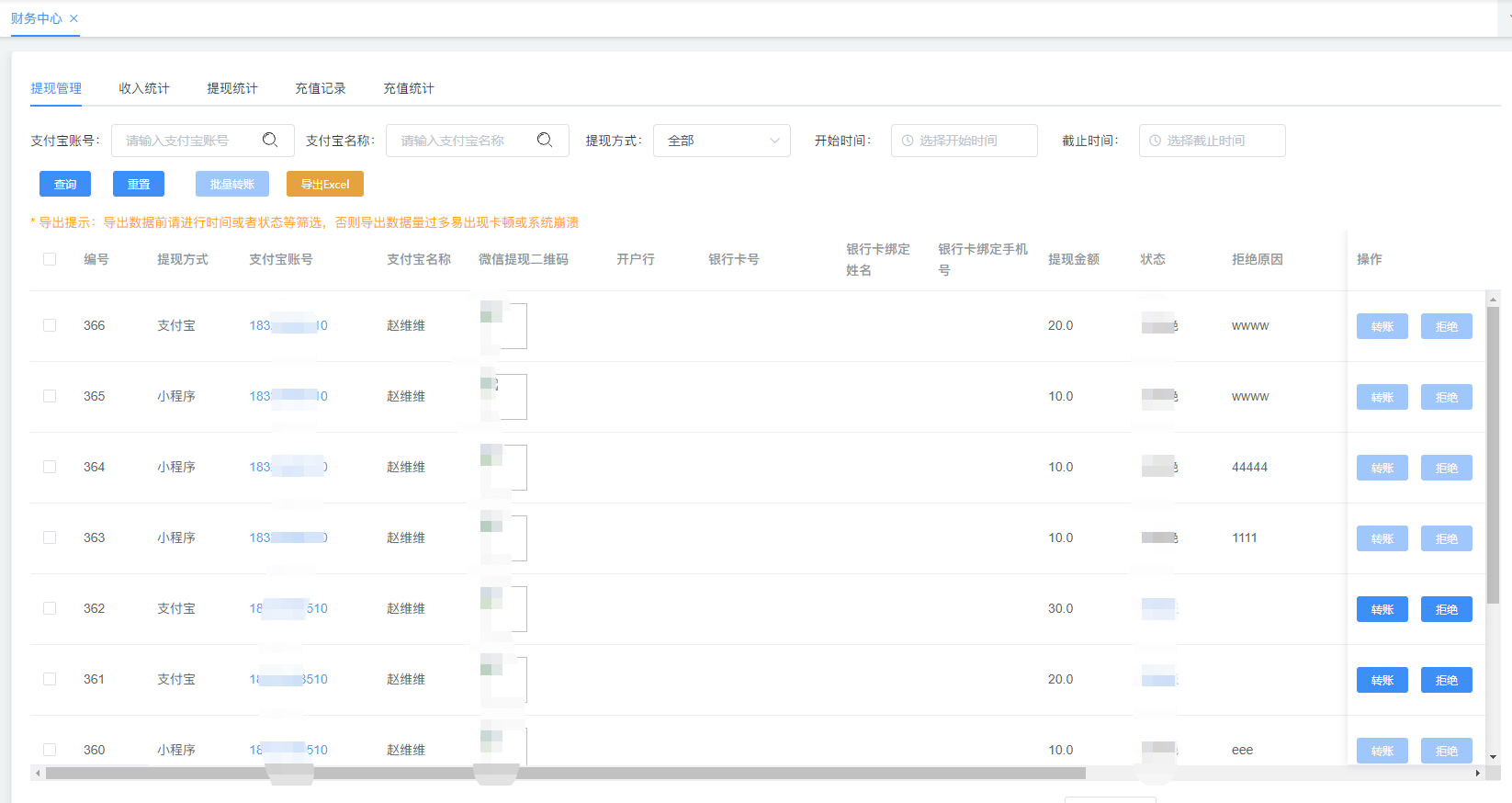Image resolution: width=1512 pixels, height=803 pixels.
Task: Click the table scrollbar down arrow
Action: pyautogui.click(x=1493, y=757)
